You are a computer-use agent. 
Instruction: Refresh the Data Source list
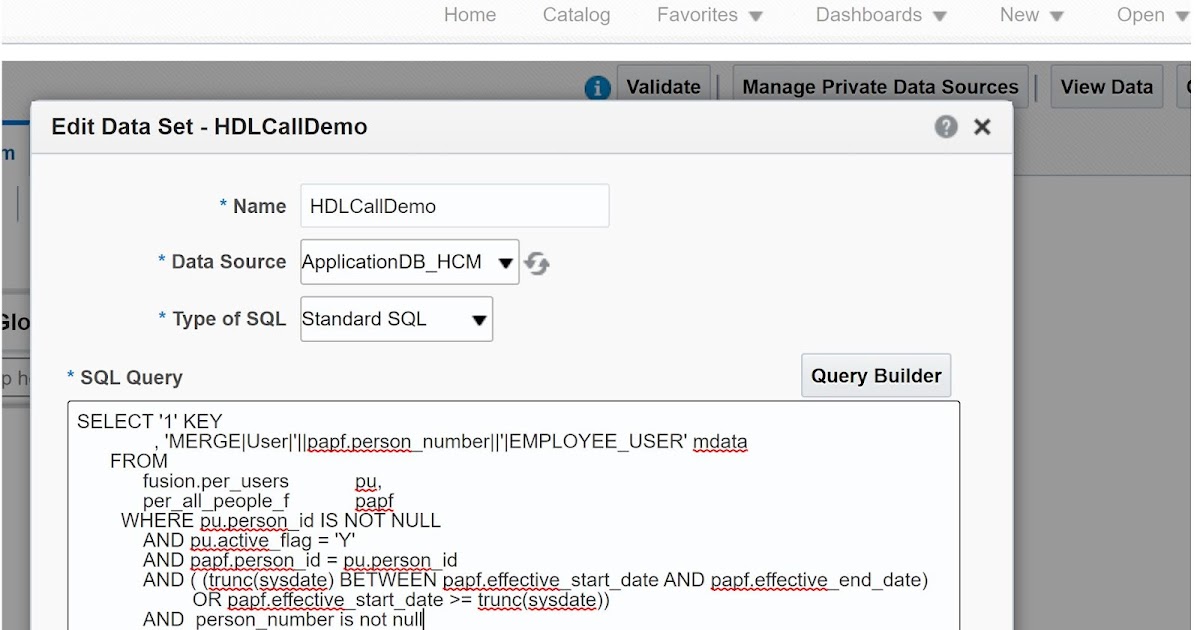click(x=537, y=262)
